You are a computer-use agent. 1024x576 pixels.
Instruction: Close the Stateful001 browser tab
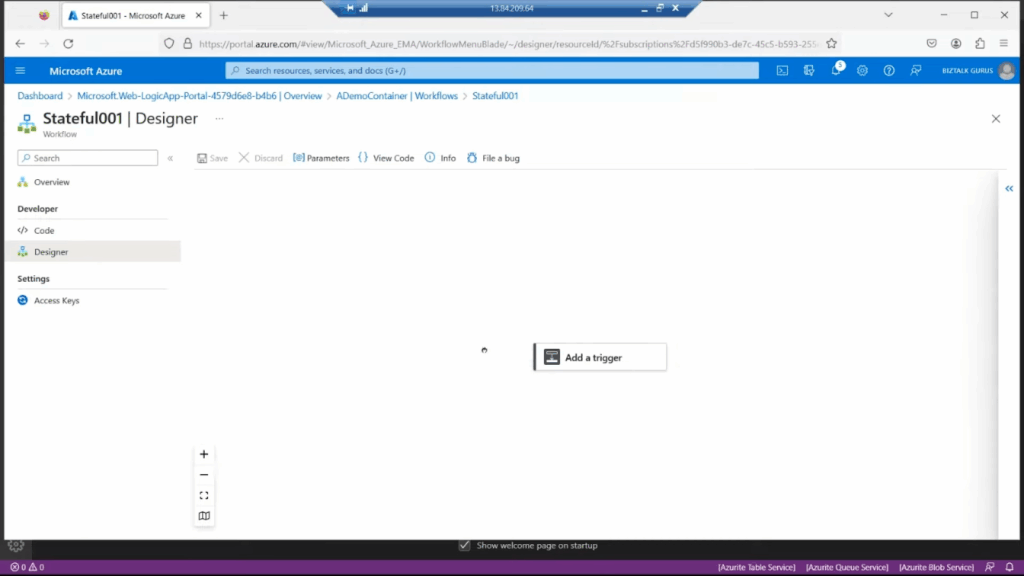pos(199,15)
